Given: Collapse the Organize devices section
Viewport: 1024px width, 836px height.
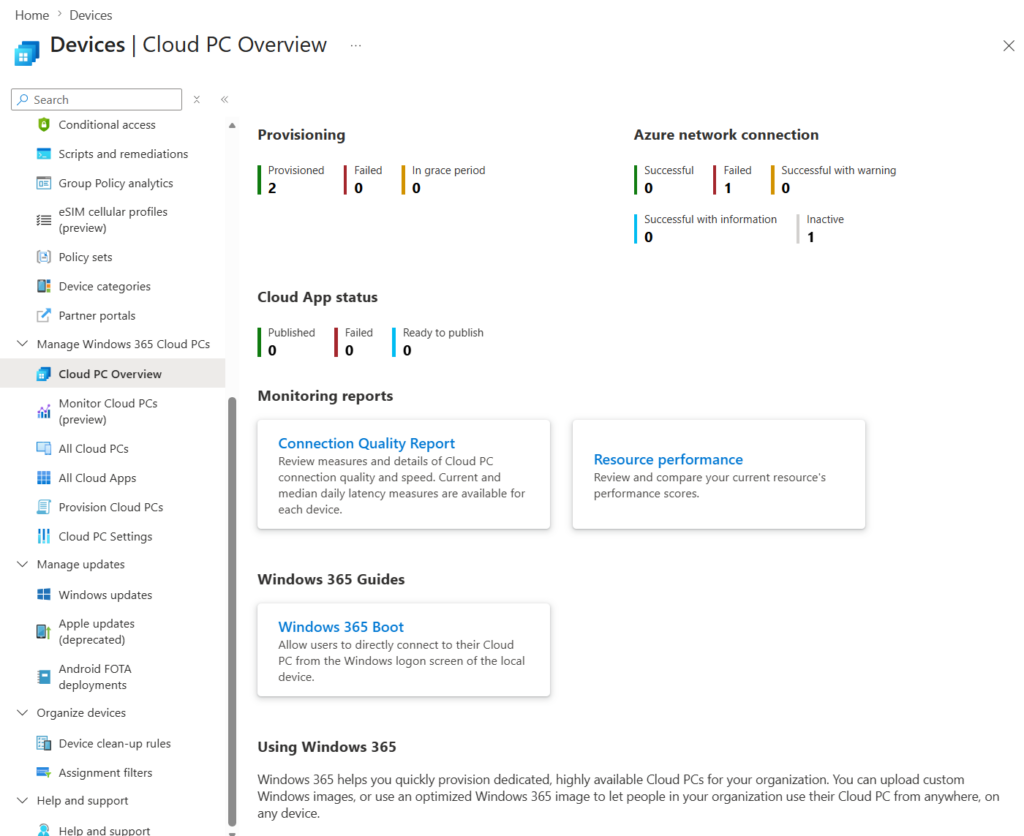Looking at the screenshot, I should [22, 713].
